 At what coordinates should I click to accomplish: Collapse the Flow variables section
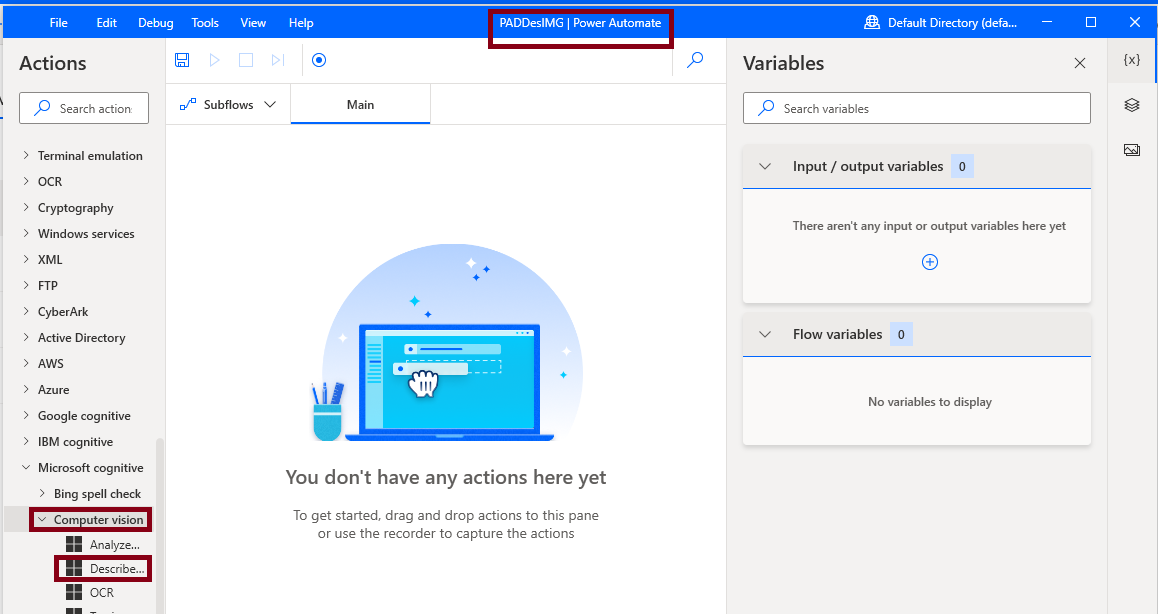pos(765,334)
